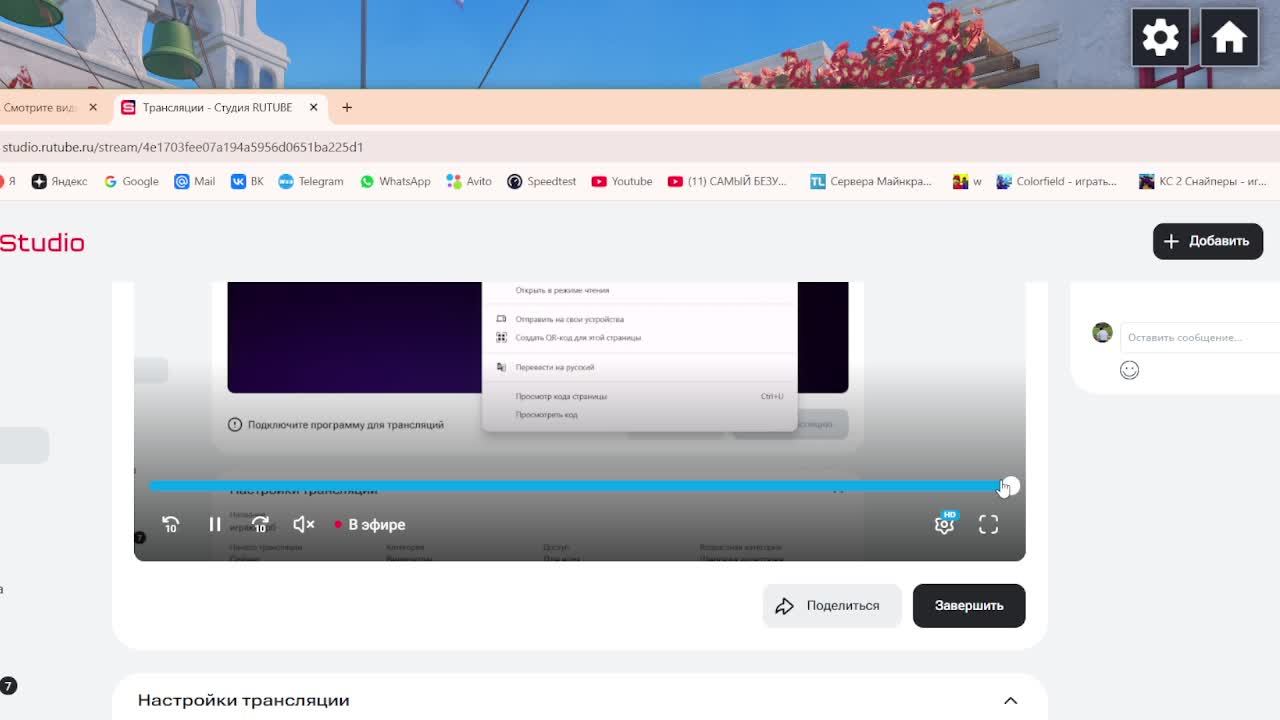Click the overlay home icon
The width and height of the screenshot is (1280, 720).
pos(1229,38)
